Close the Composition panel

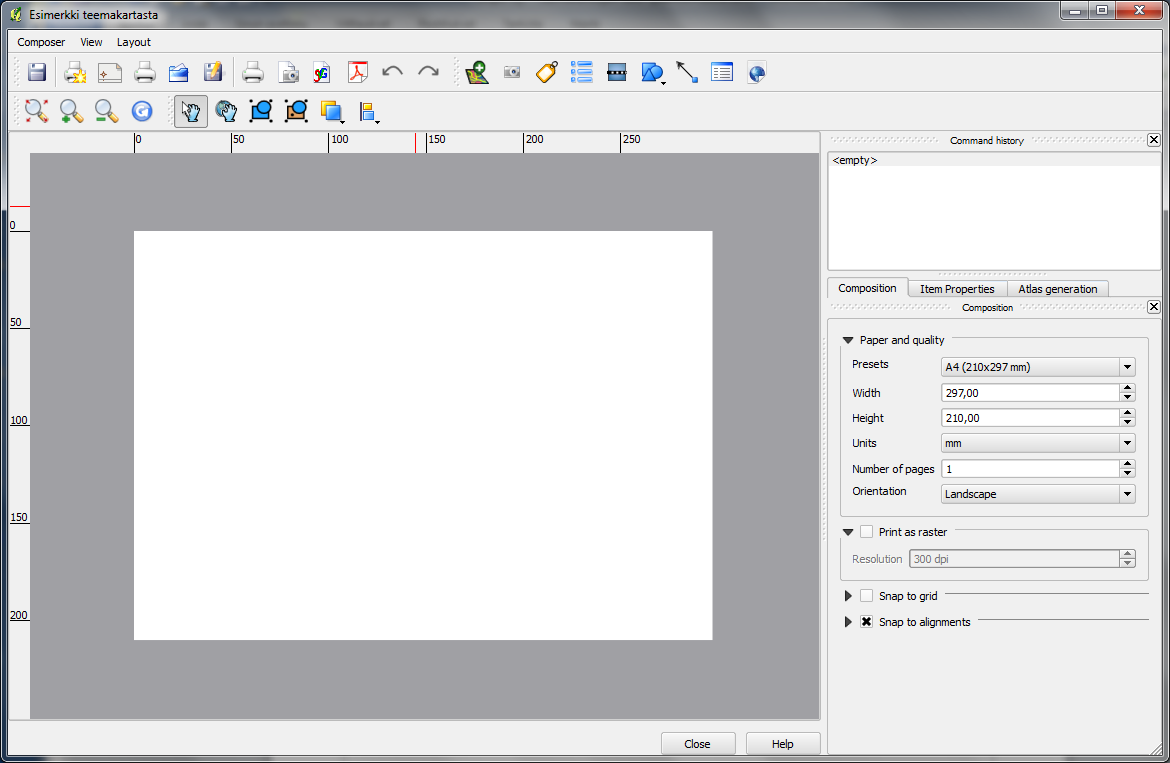coord(1154,307)
